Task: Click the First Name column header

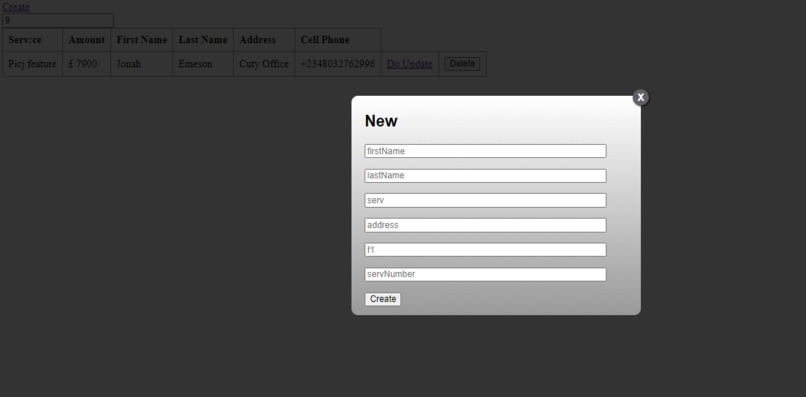Action: click(x=141, y=40)
